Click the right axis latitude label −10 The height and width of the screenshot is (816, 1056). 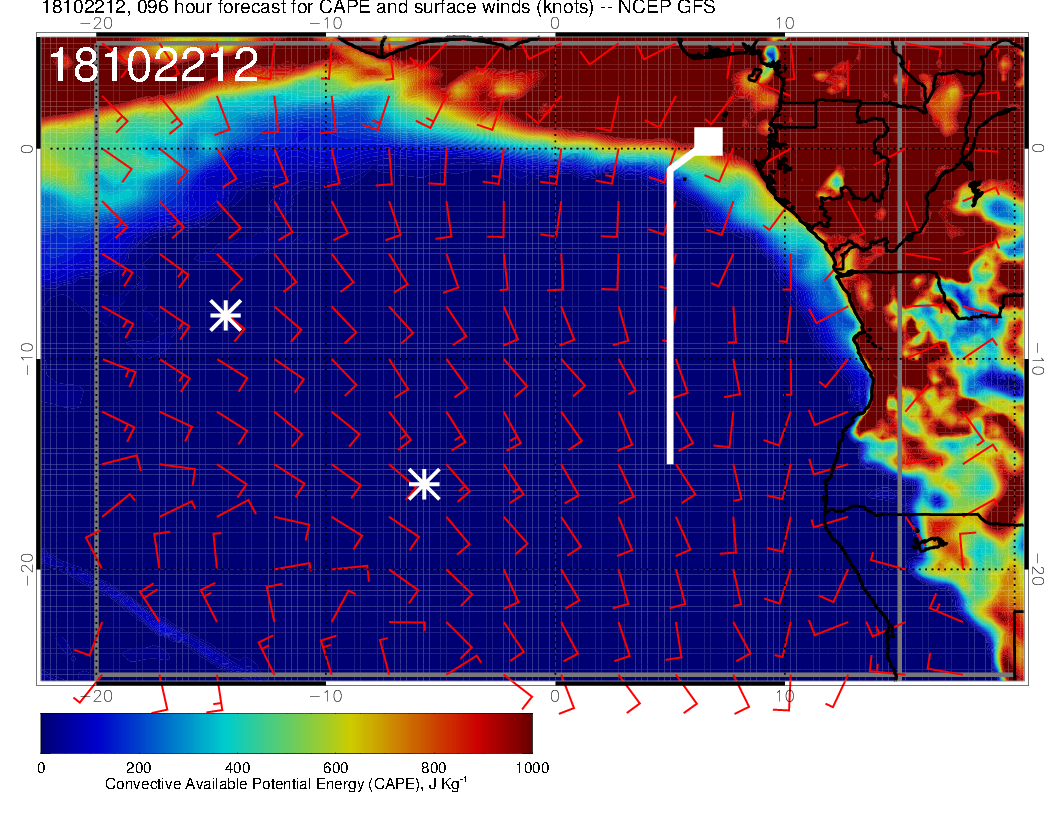1038,358
